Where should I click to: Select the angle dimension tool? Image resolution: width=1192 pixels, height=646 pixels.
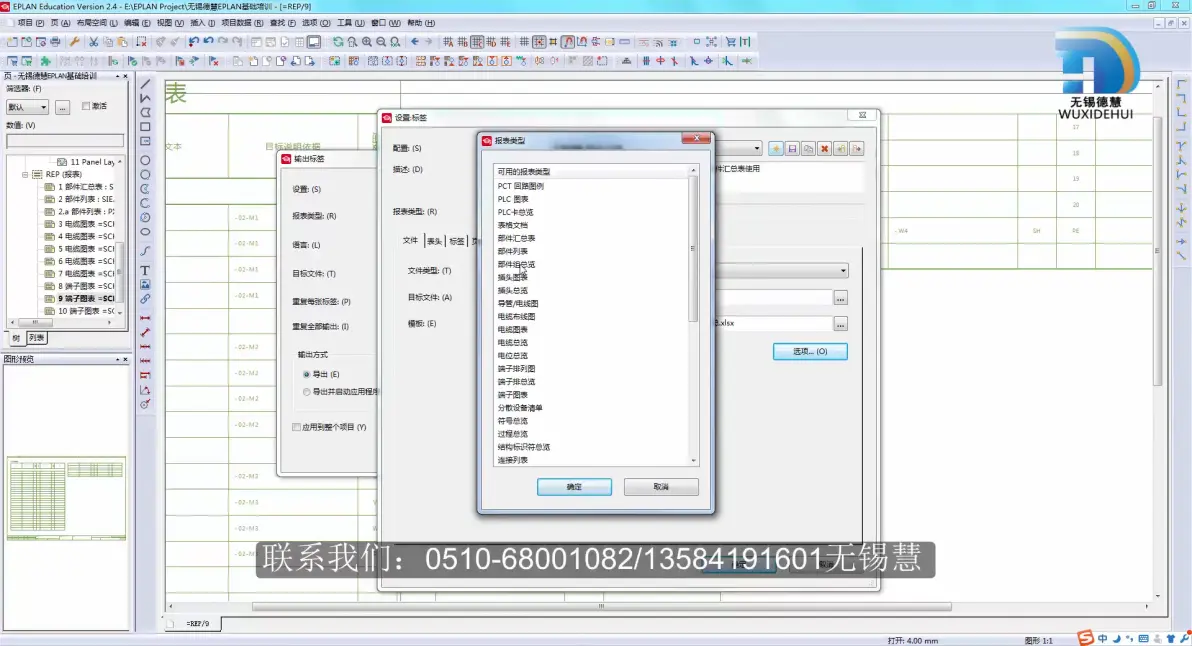click(145, 390)
